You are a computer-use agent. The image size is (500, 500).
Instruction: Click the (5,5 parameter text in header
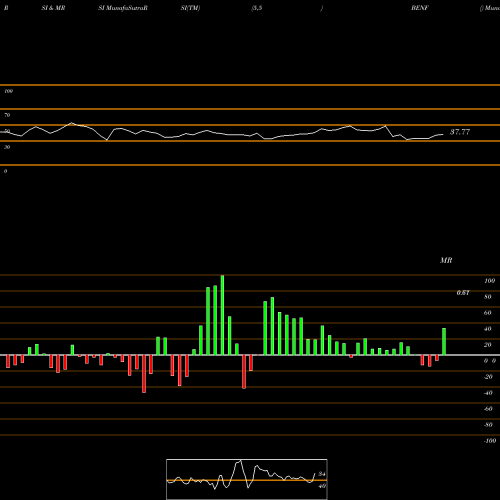tap(257, 8)
